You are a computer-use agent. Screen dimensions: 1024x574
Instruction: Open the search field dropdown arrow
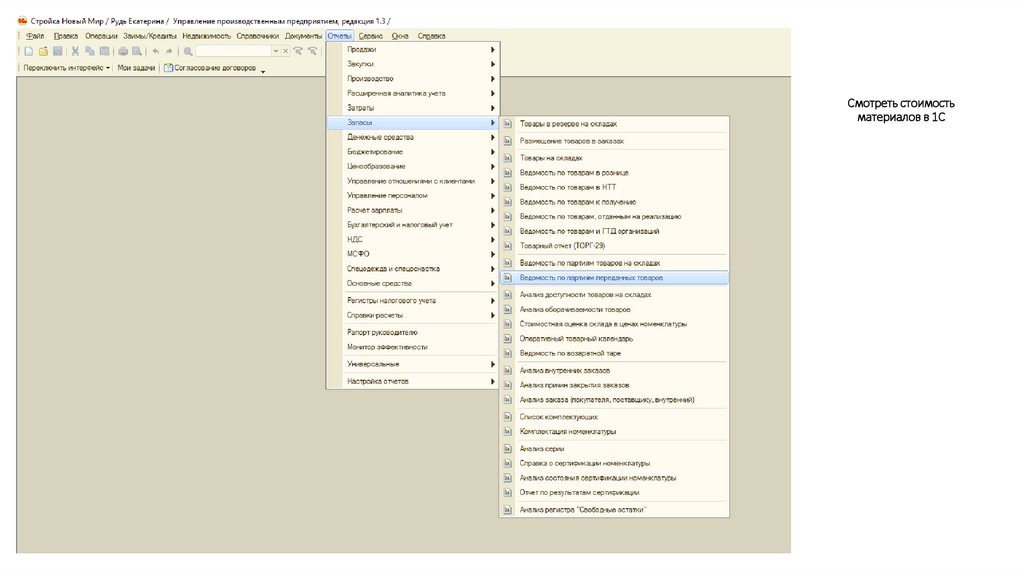tap(276, 51)
